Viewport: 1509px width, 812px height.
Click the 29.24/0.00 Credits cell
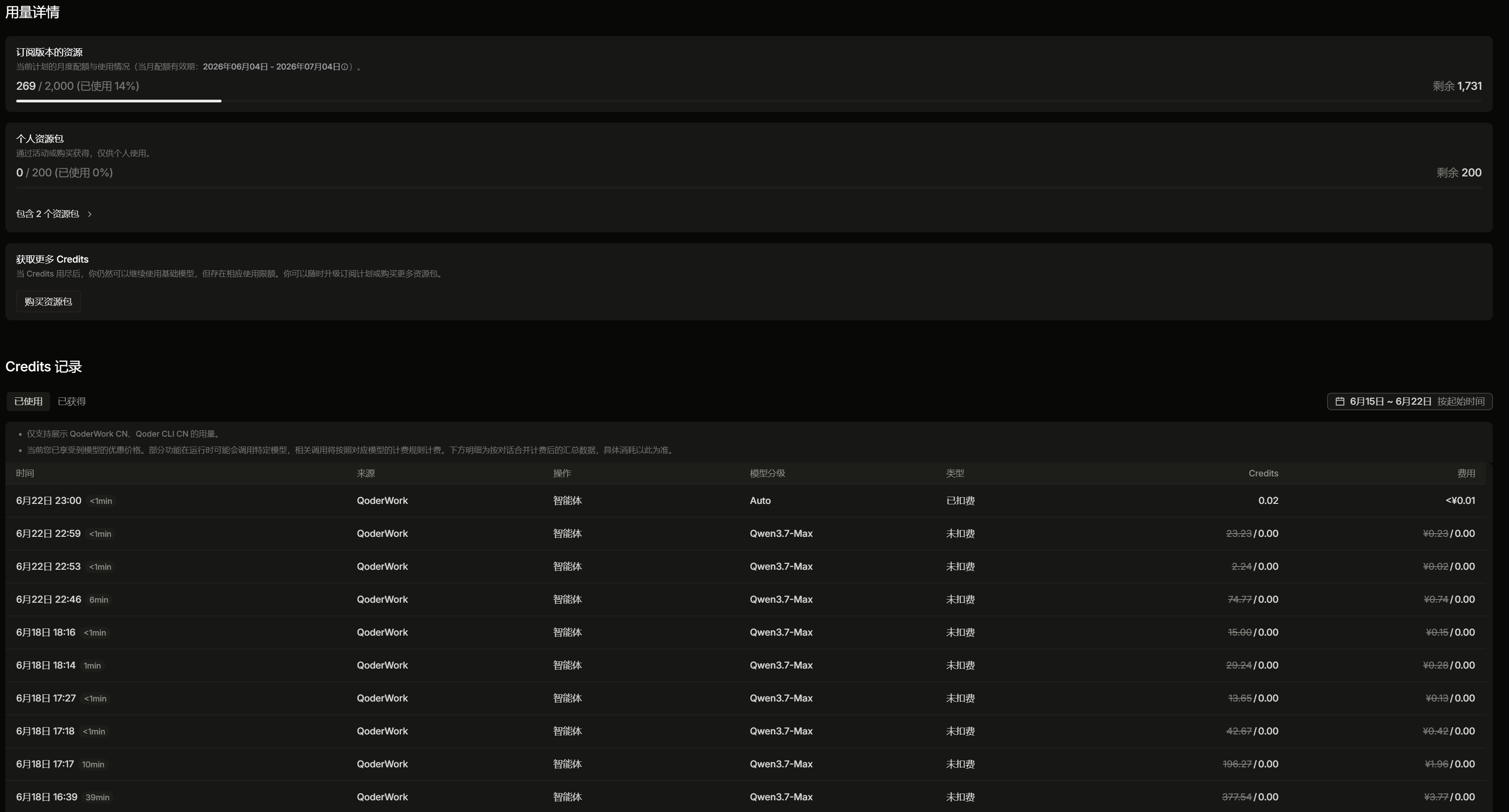tap(1252, 665)
